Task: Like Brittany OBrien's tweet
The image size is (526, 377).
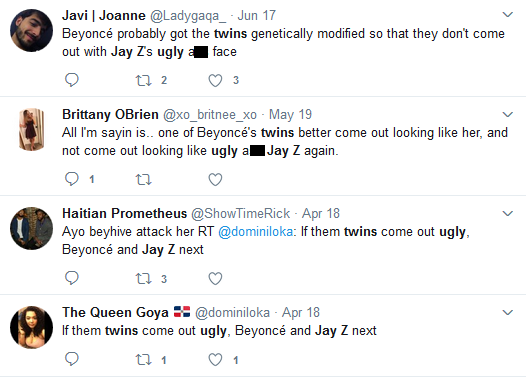Action: click(x=215, y=179)
